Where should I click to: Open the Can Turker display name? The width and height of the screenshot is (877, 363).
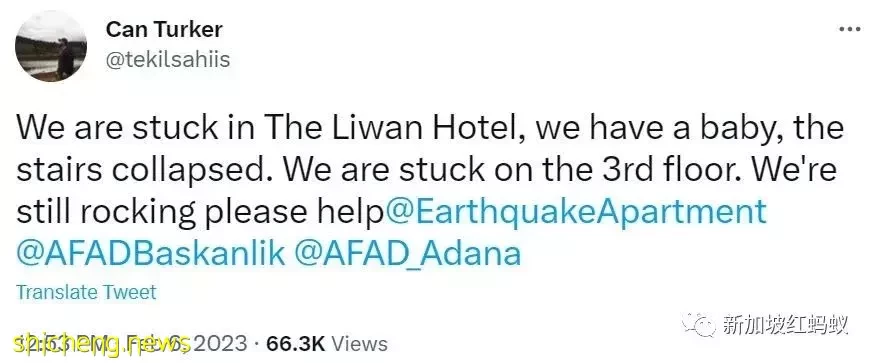tap(164, 30)
